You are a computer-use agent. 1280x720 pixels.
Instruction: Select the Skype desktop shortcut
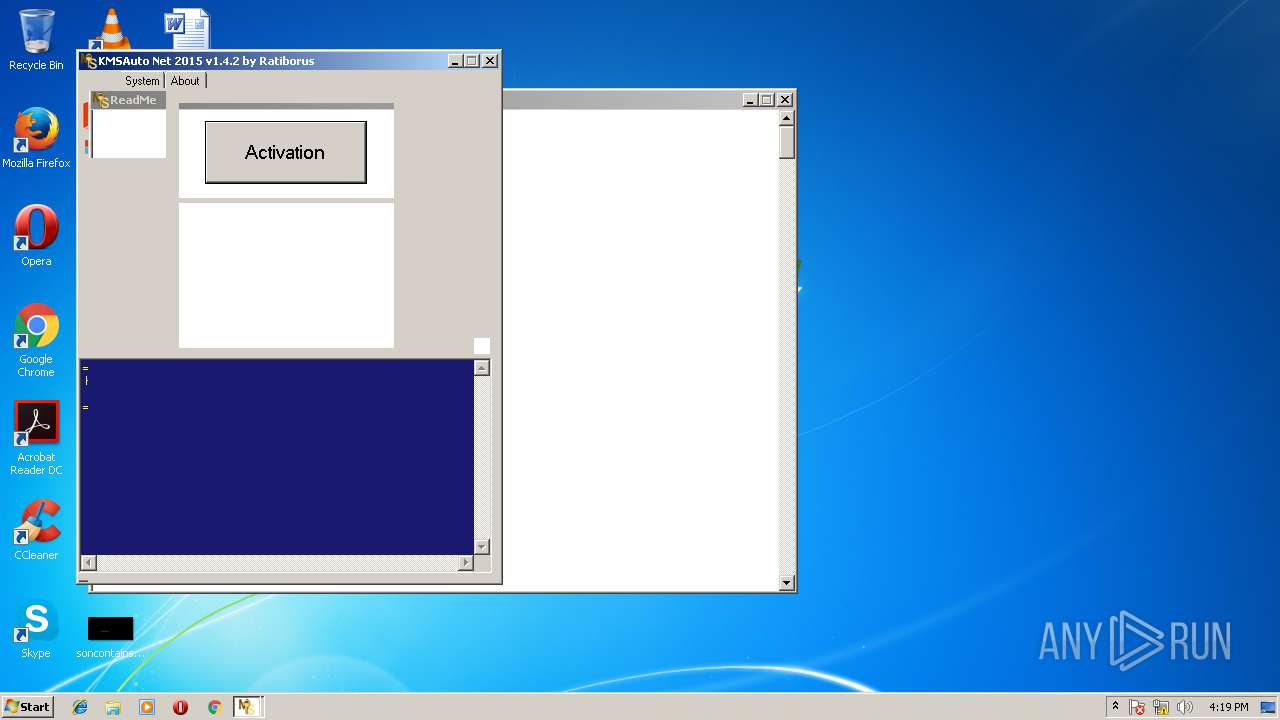coord(36,630)
